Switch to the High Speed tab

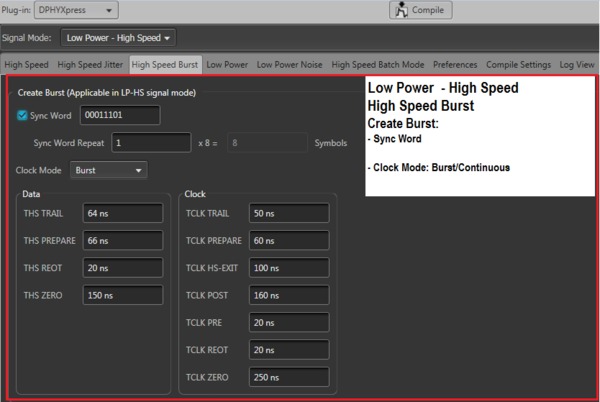26,65
